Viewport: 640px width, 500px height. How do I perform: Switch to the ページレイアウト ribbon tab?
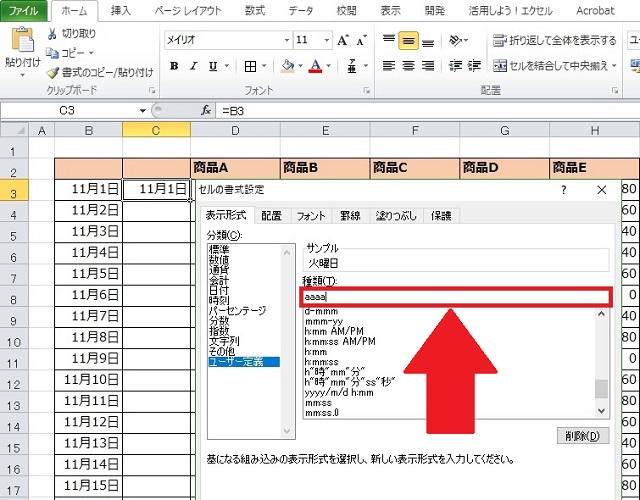188,11
